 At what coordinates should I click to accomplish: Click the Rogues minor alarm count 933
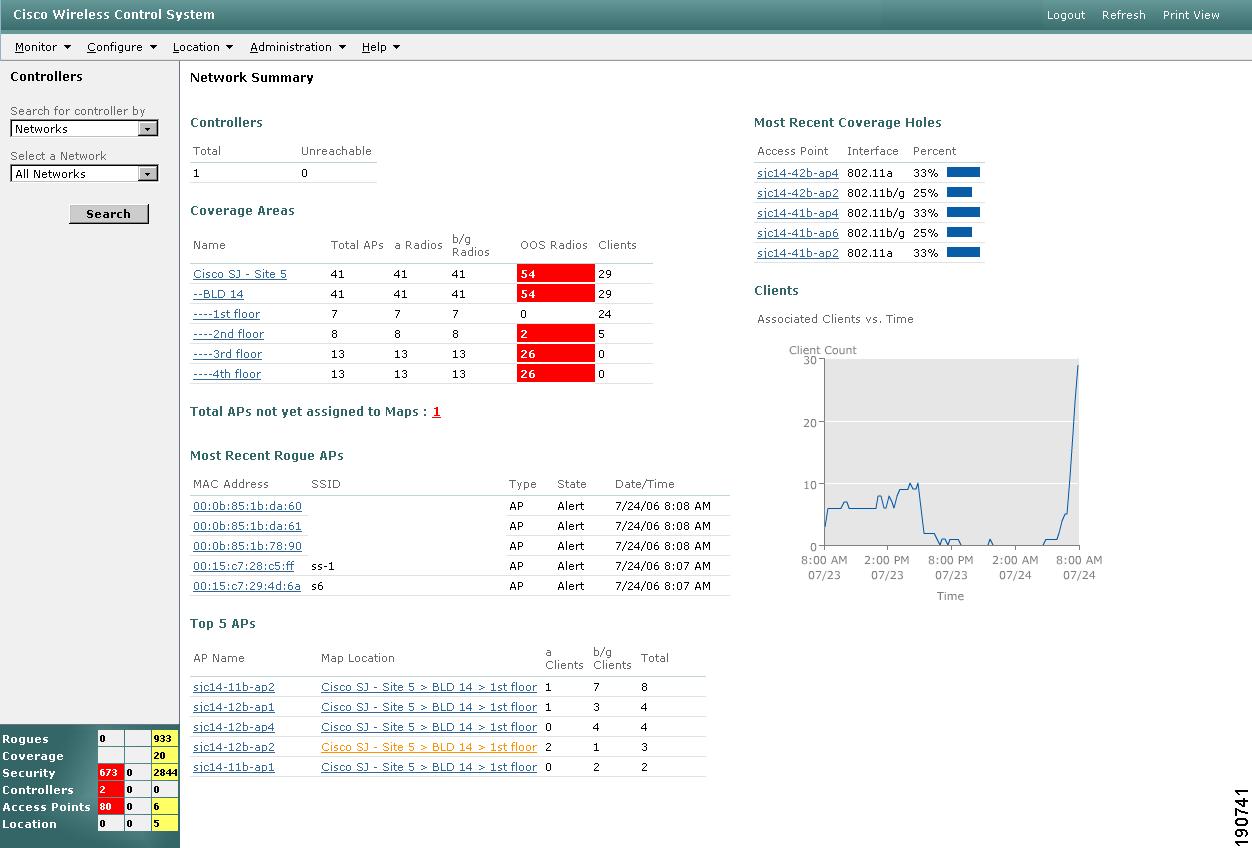click(164, 739)
